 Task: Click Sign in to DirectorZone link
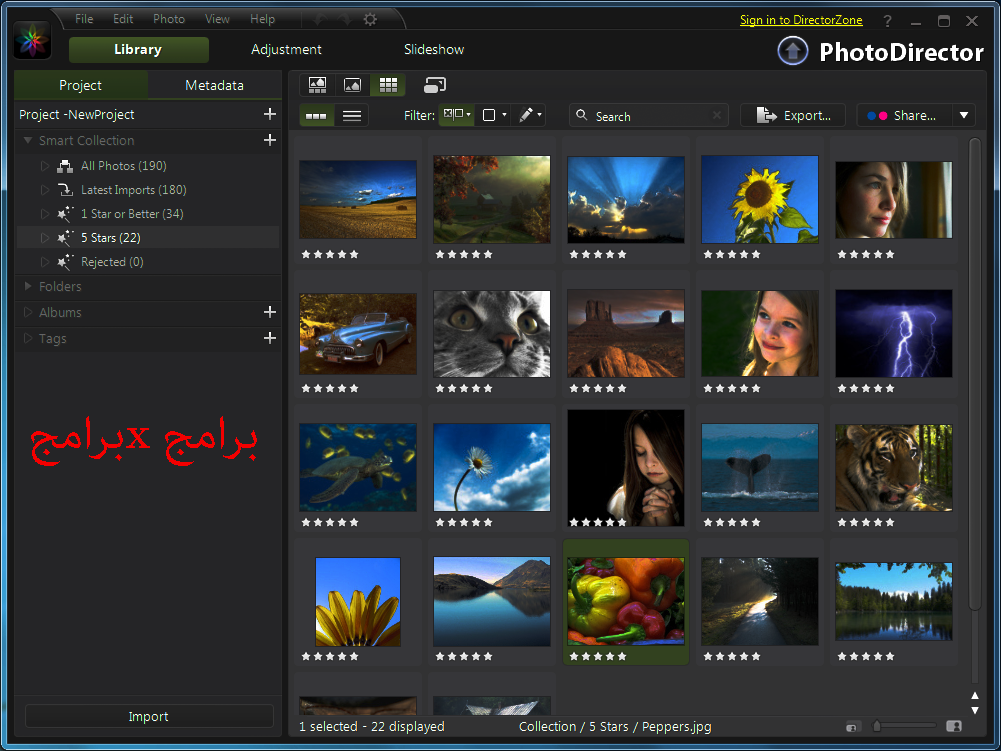[x=801, y=19]
